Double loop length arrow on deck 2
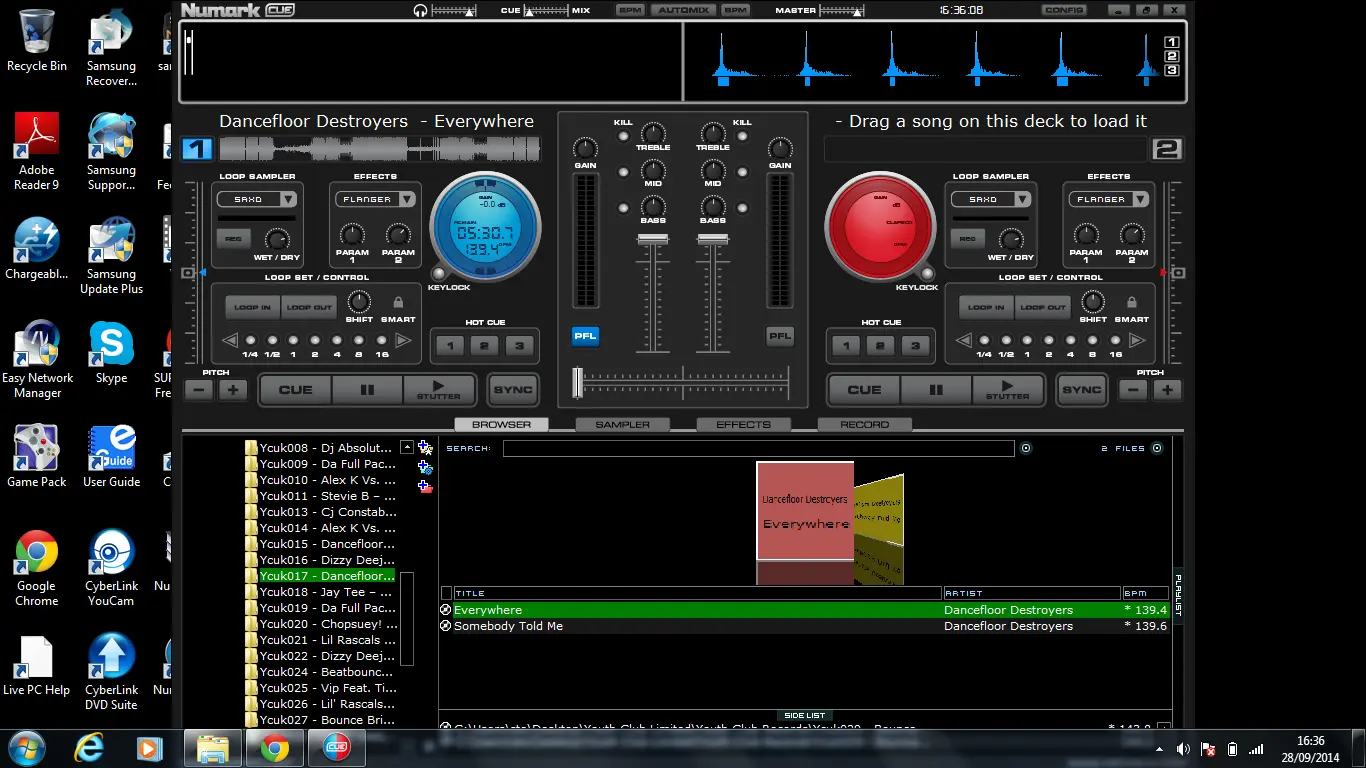 click(1136, 340)
